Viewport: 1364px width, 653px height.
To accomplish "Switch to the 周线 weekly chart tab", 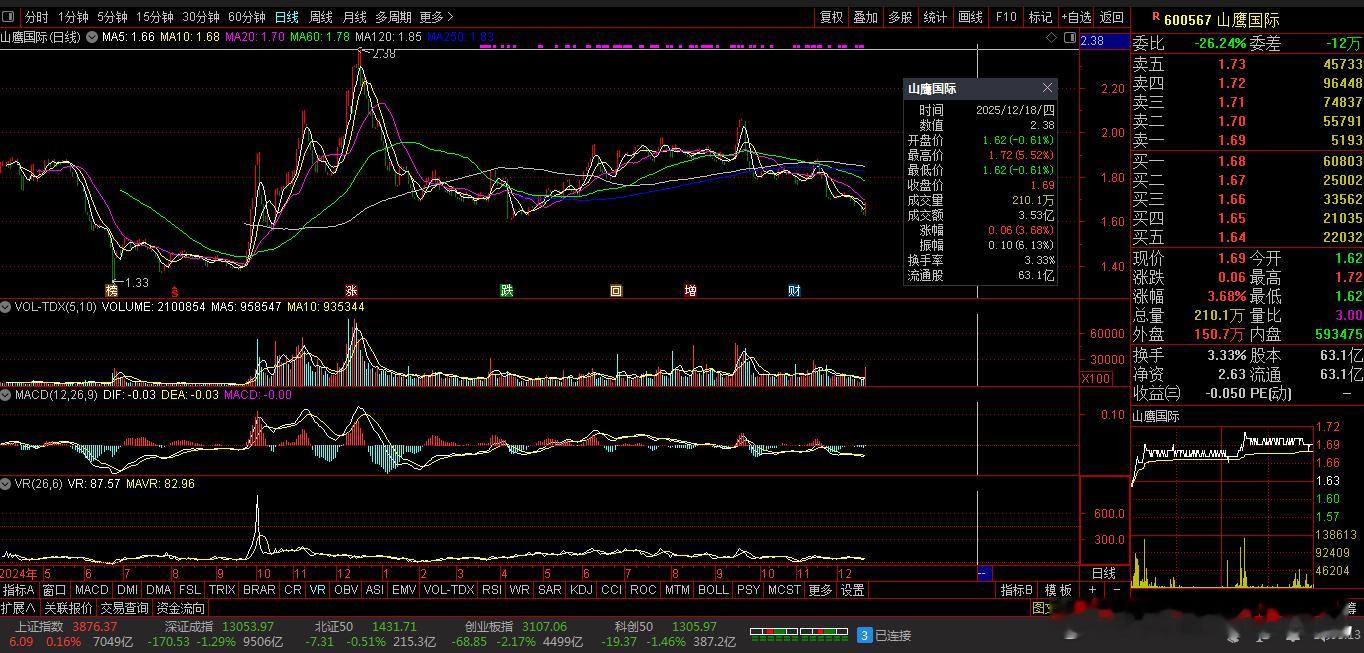I will click(x=320, y=17).
